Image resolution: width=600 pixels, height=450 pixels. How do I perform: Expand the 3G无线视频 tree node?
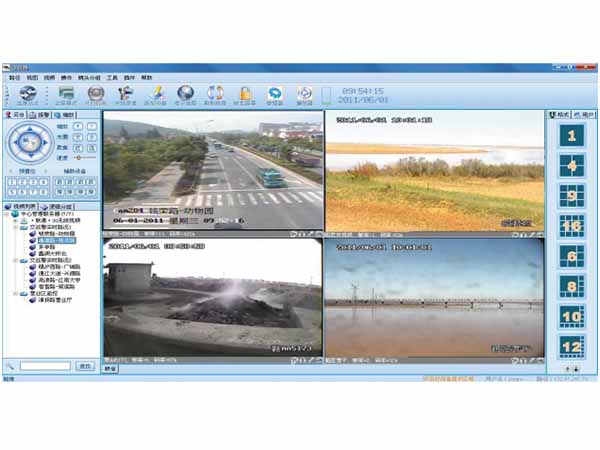15,221
